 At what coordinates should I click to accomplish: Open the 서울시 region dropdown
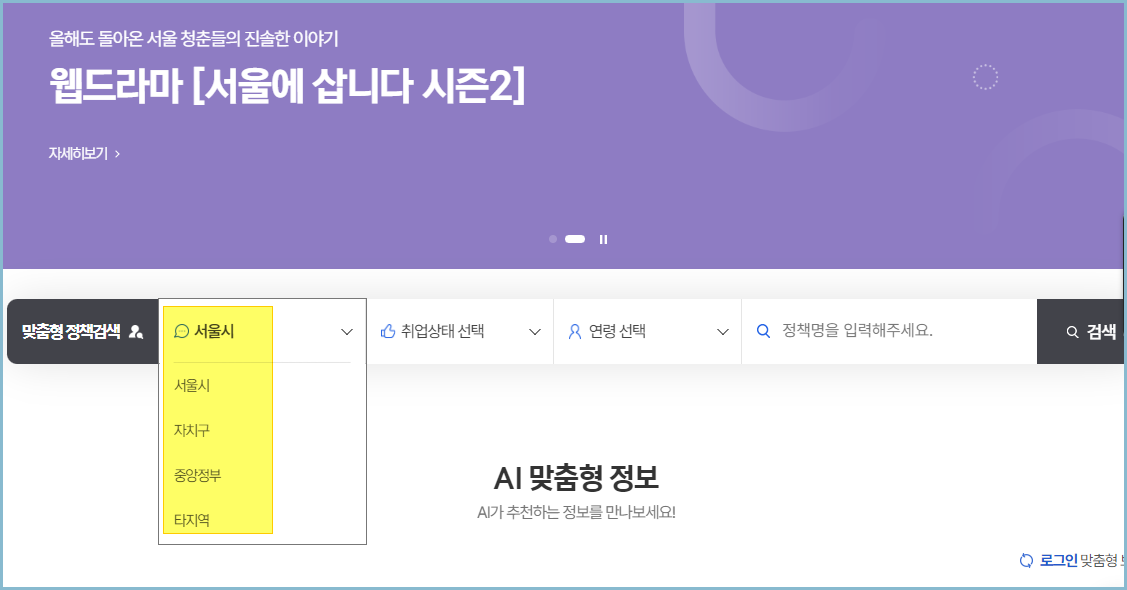(261, 331)
